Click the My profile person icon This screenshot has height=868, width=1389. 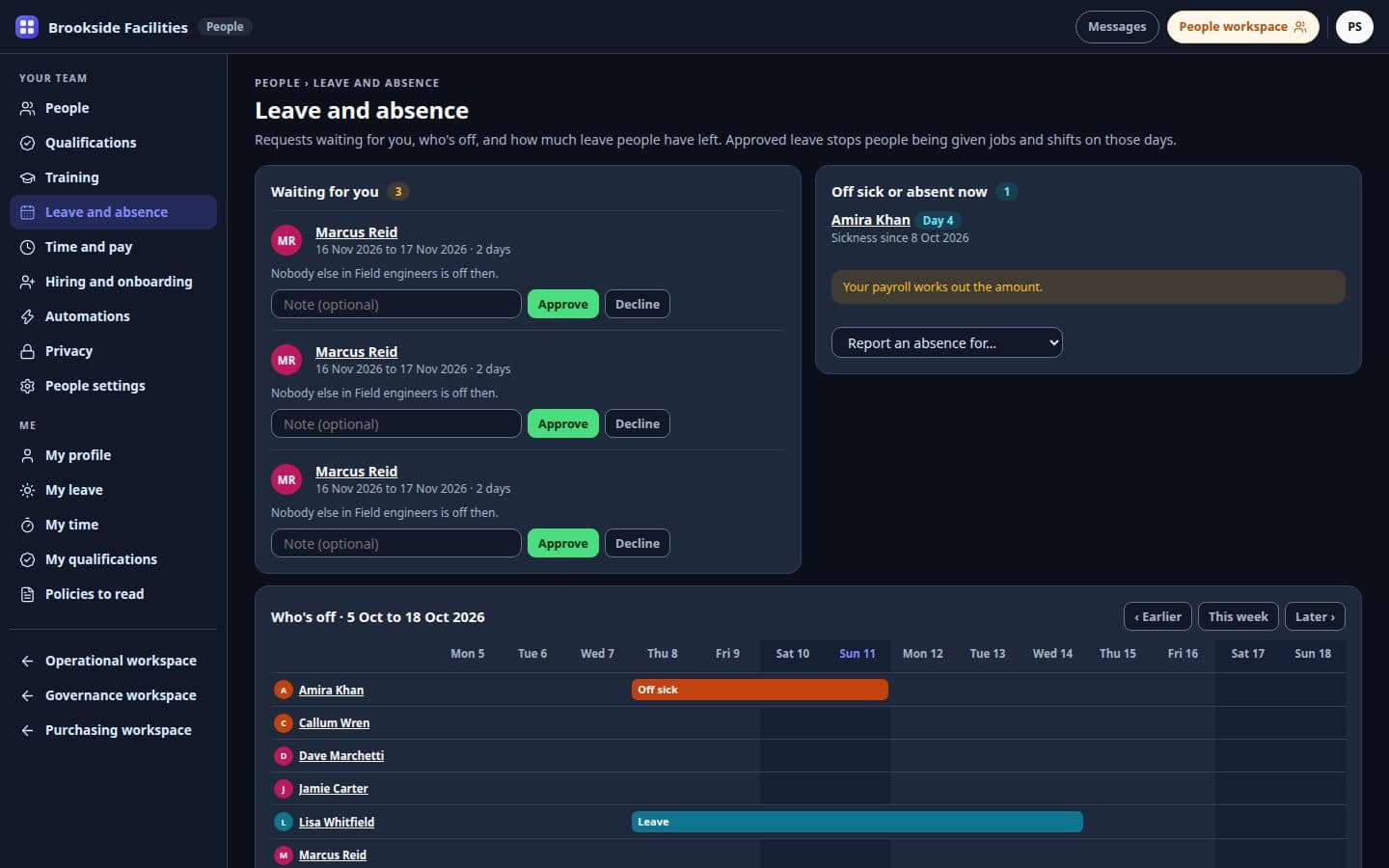(27, 455)
